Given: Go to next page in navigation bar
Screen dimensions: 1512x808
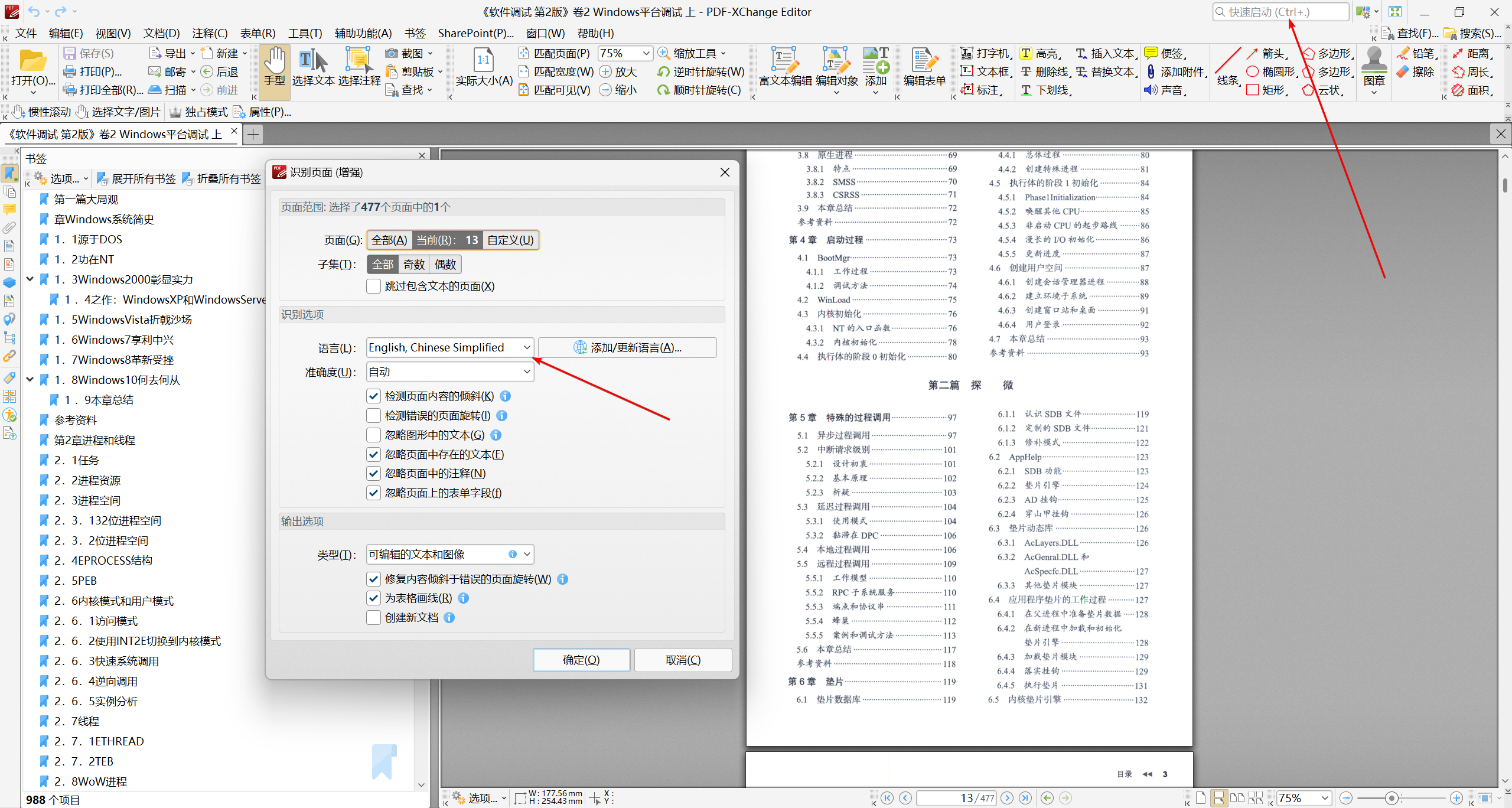Looking at the screenshot, I should pos(1007,798).
